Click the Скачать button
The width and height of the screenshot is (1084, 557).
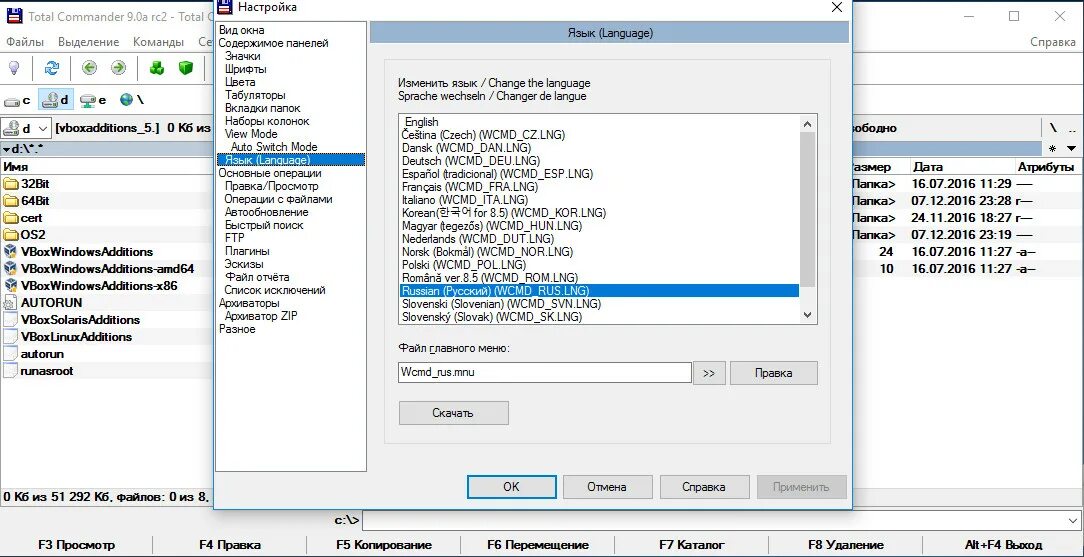tap(454, 413)
